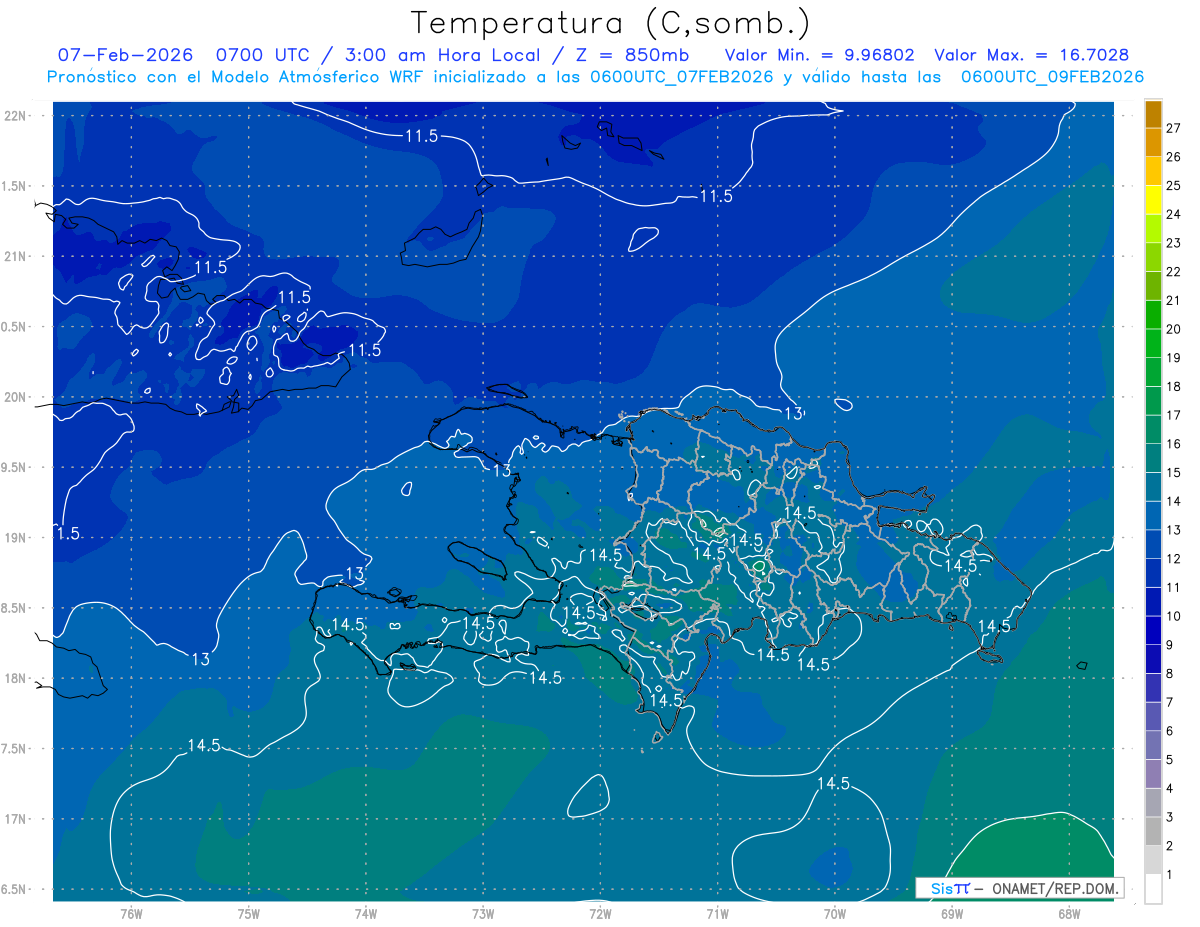Click the legend value "12"
The width and height of the screenshot is (1200, 927).
click(x=1174, y=558)
